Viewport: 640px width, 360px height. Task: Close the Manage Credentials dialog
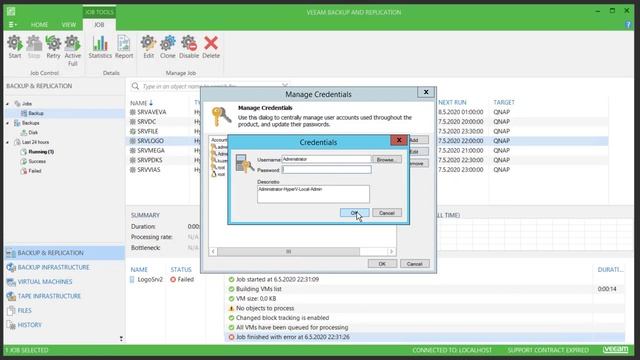click(x=426, y=92)
